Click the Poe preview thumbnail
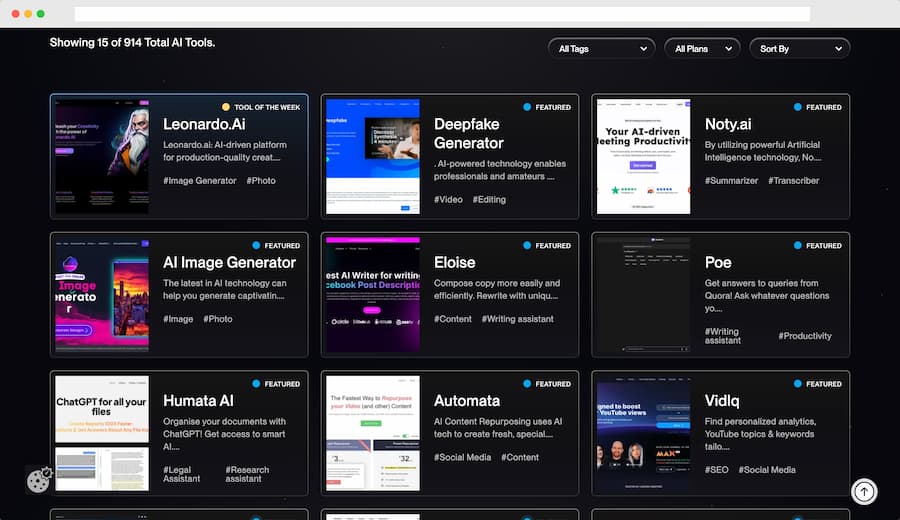Screen dimensions: 900x520 coord(643,294)
